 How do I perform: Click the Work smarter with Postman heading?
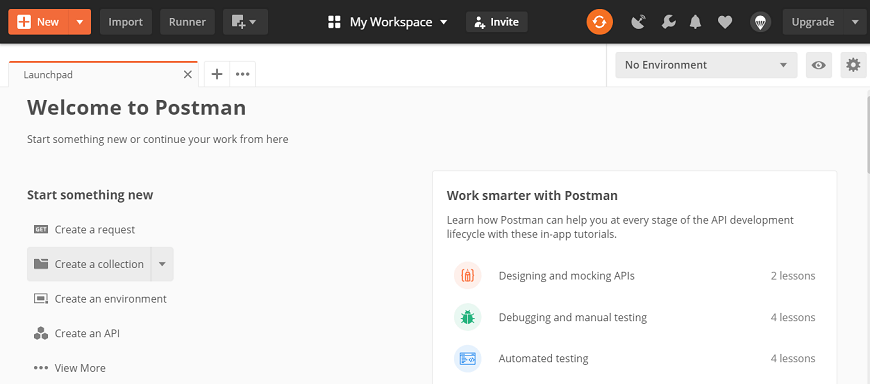[x=532, y=195]
